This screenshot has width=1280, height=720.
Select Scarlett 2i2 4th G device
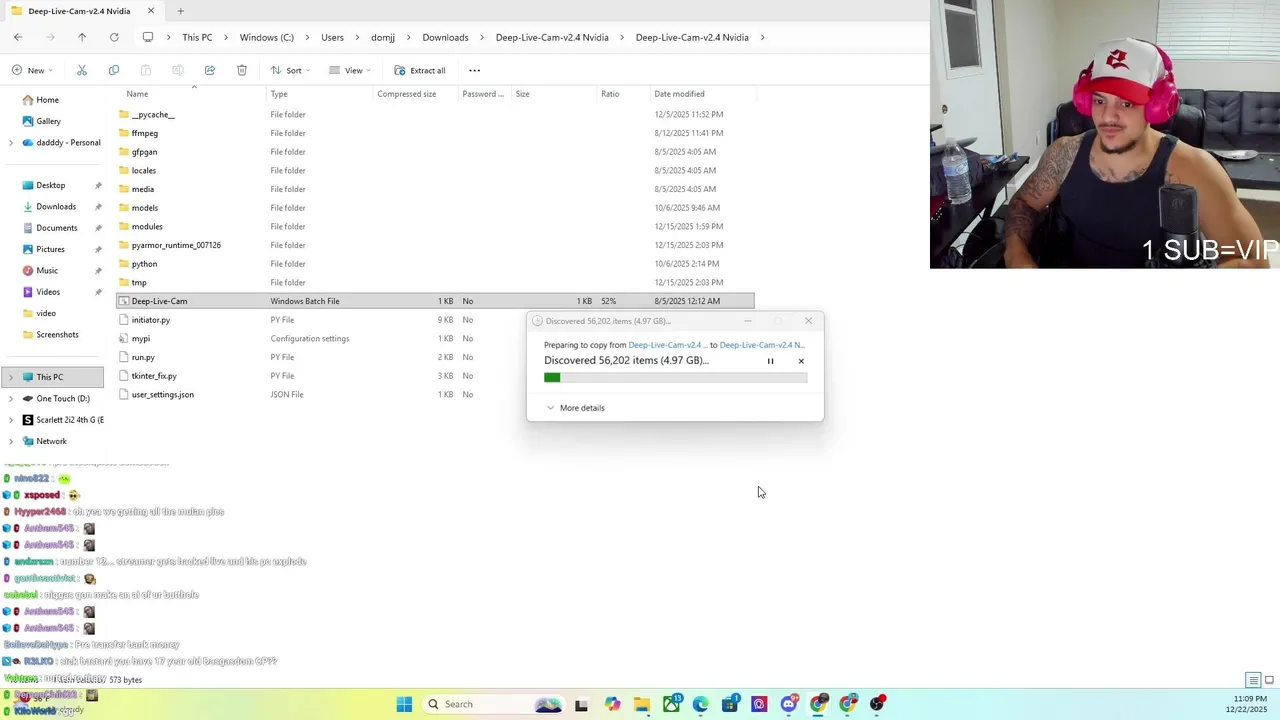coord(62,420)
